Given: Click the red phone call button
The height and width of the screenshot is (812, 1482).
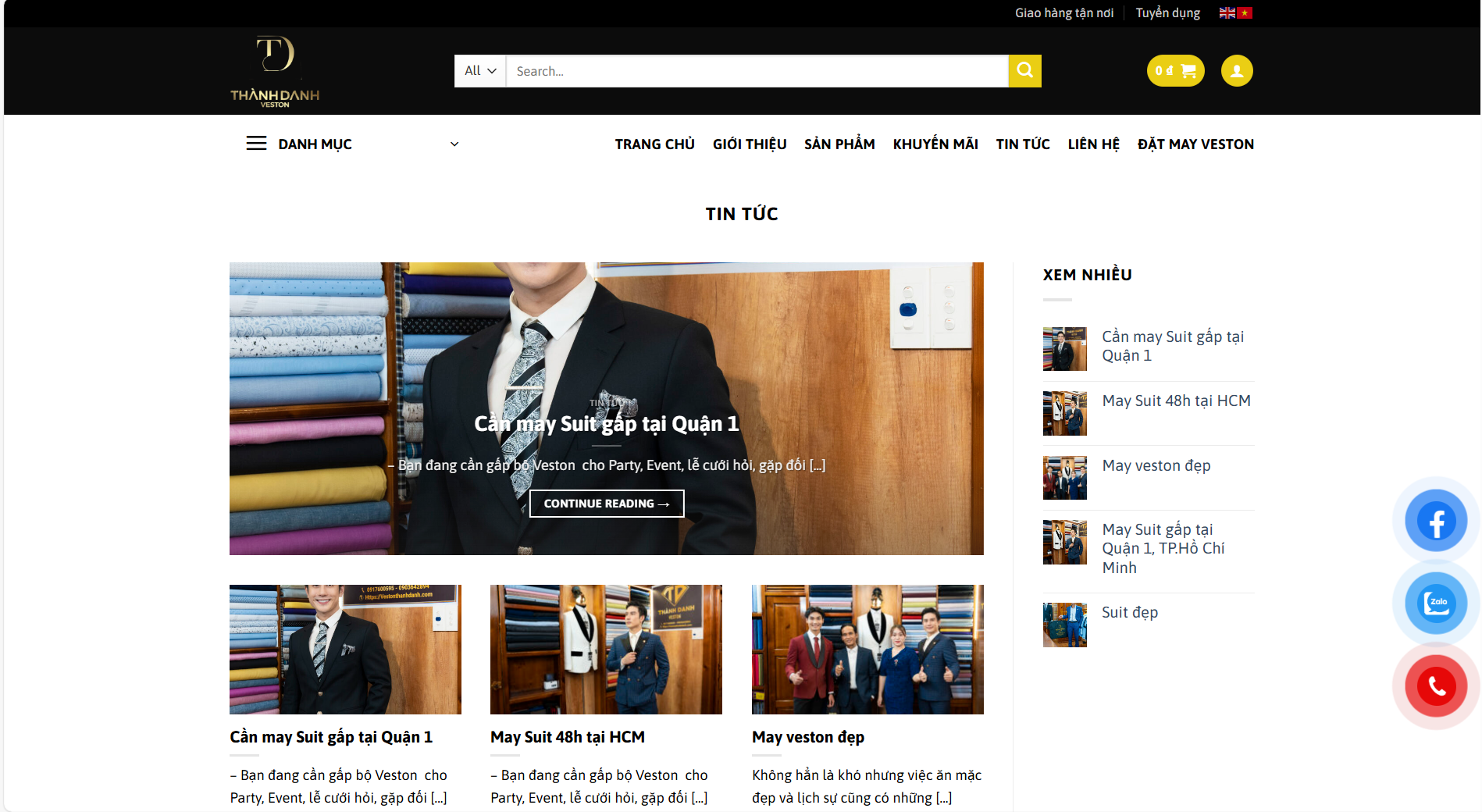Looking at the screenshot, I should point(1435,686).
